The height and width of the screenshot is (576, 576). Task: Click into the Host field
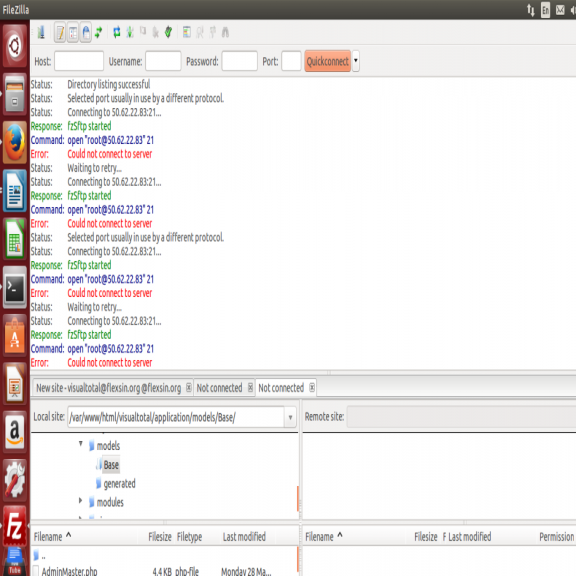coord(79,61)
